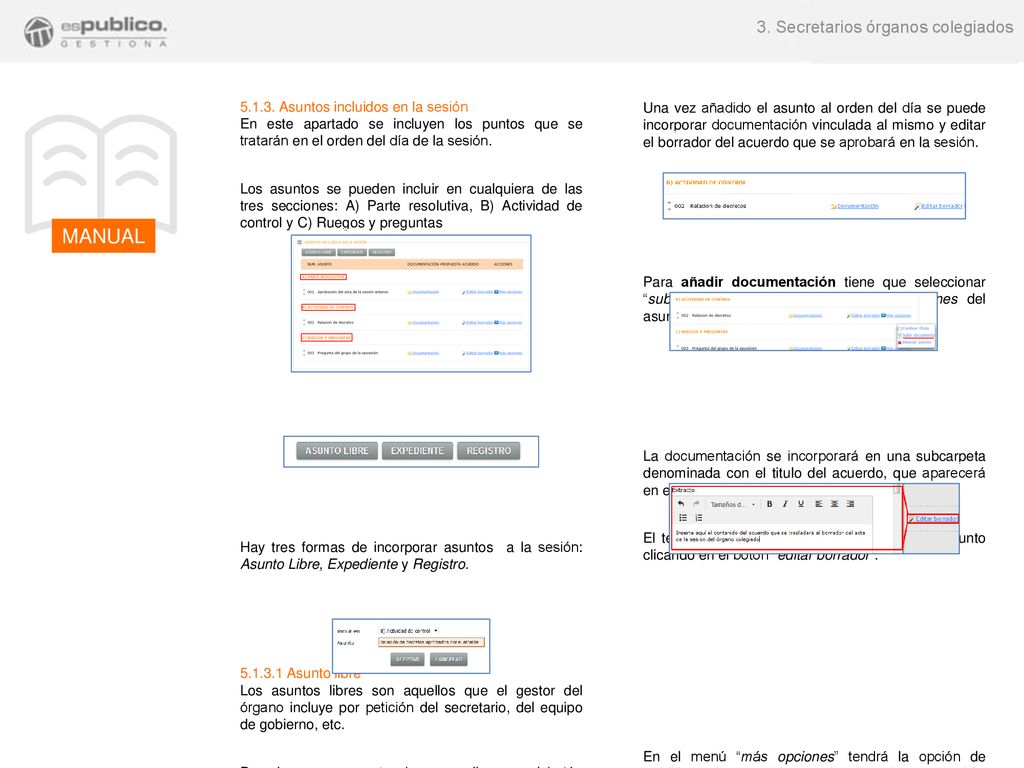Click CANCELAR in the Asunto libre dialog
This screenshot has height=768, width=1024.
pos(449,659)
